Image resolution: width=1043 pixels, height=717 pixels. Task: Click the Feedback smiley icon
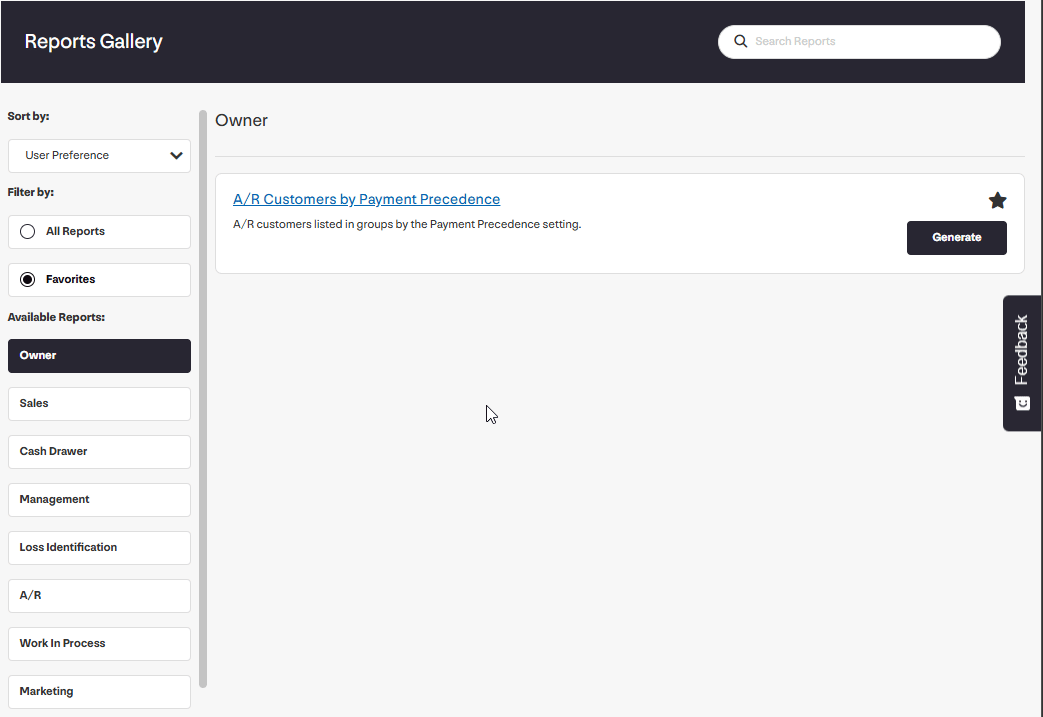(x=1022, y=403)
